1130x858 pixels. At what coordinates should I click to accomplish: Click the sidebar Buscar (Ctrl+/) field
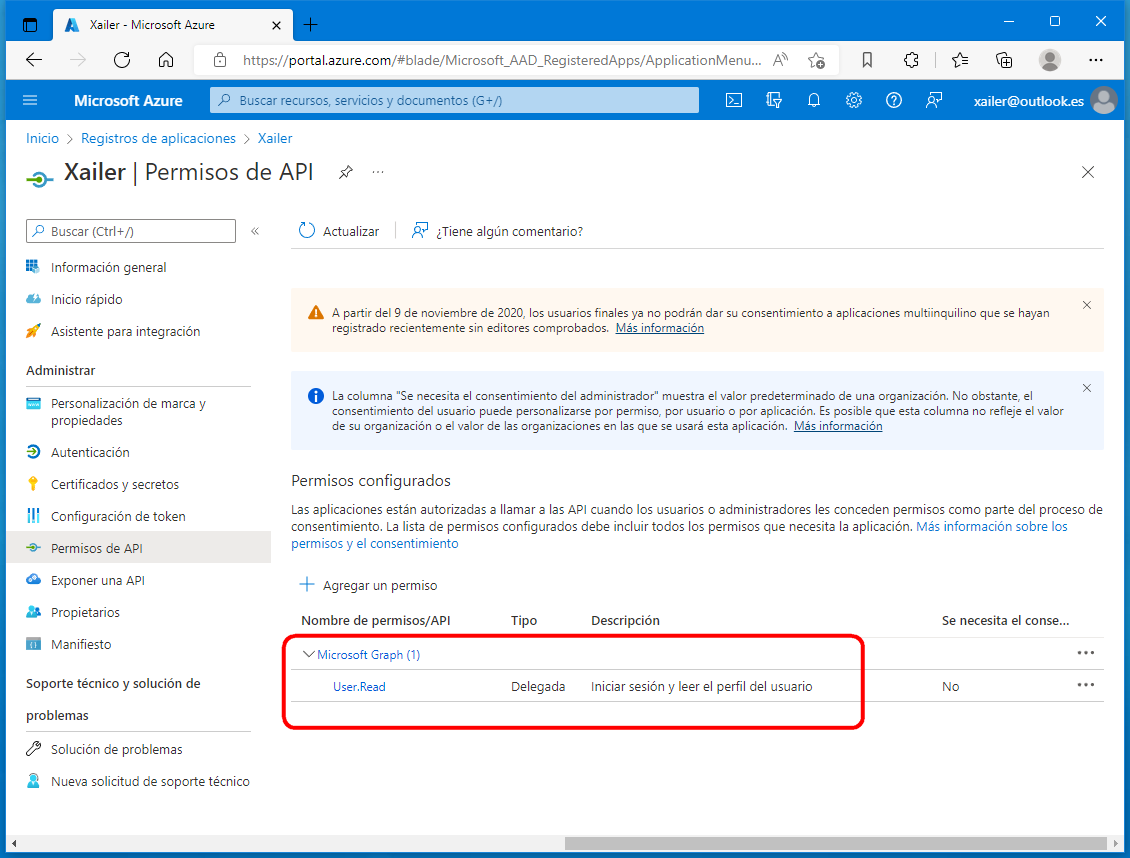(130, 231)
